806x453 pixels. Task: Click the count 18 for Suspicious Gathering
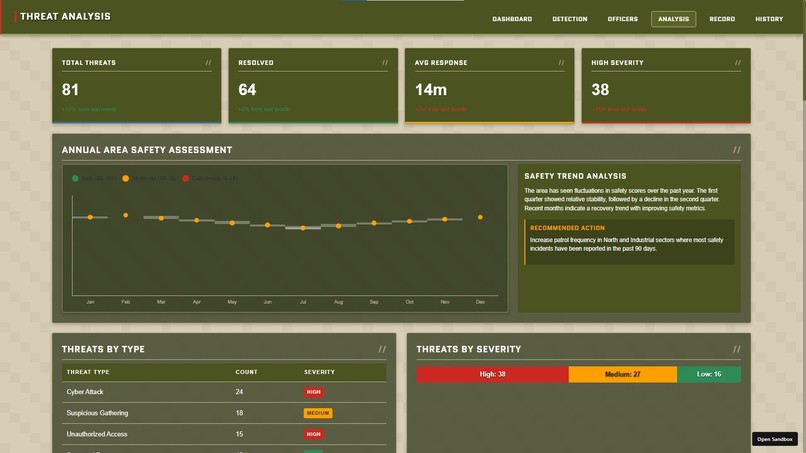(x=239, y=413)
